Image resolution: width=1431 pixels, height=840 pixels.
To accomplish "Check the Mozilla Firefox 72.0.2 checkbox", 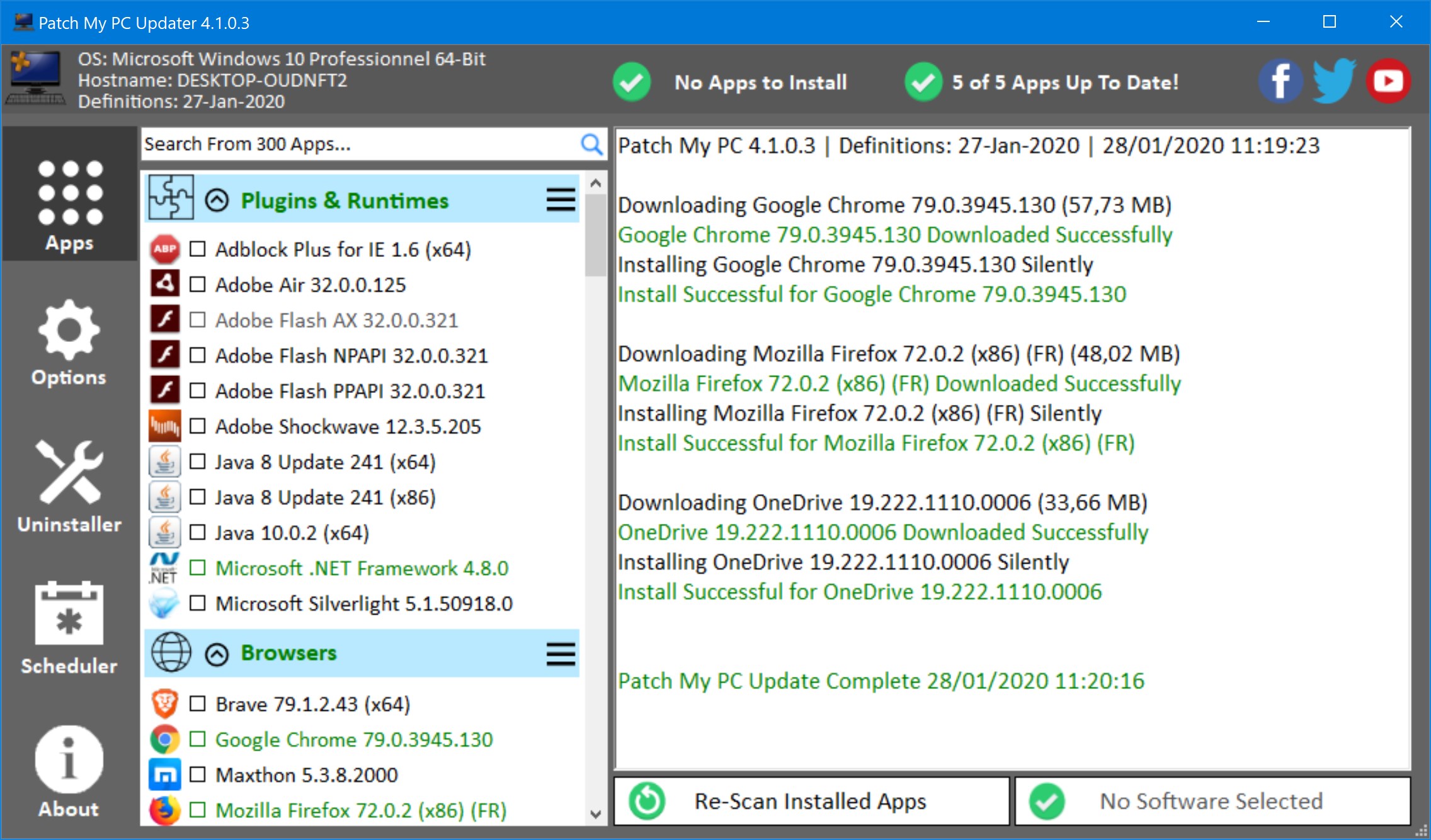I will click(198, 810).
